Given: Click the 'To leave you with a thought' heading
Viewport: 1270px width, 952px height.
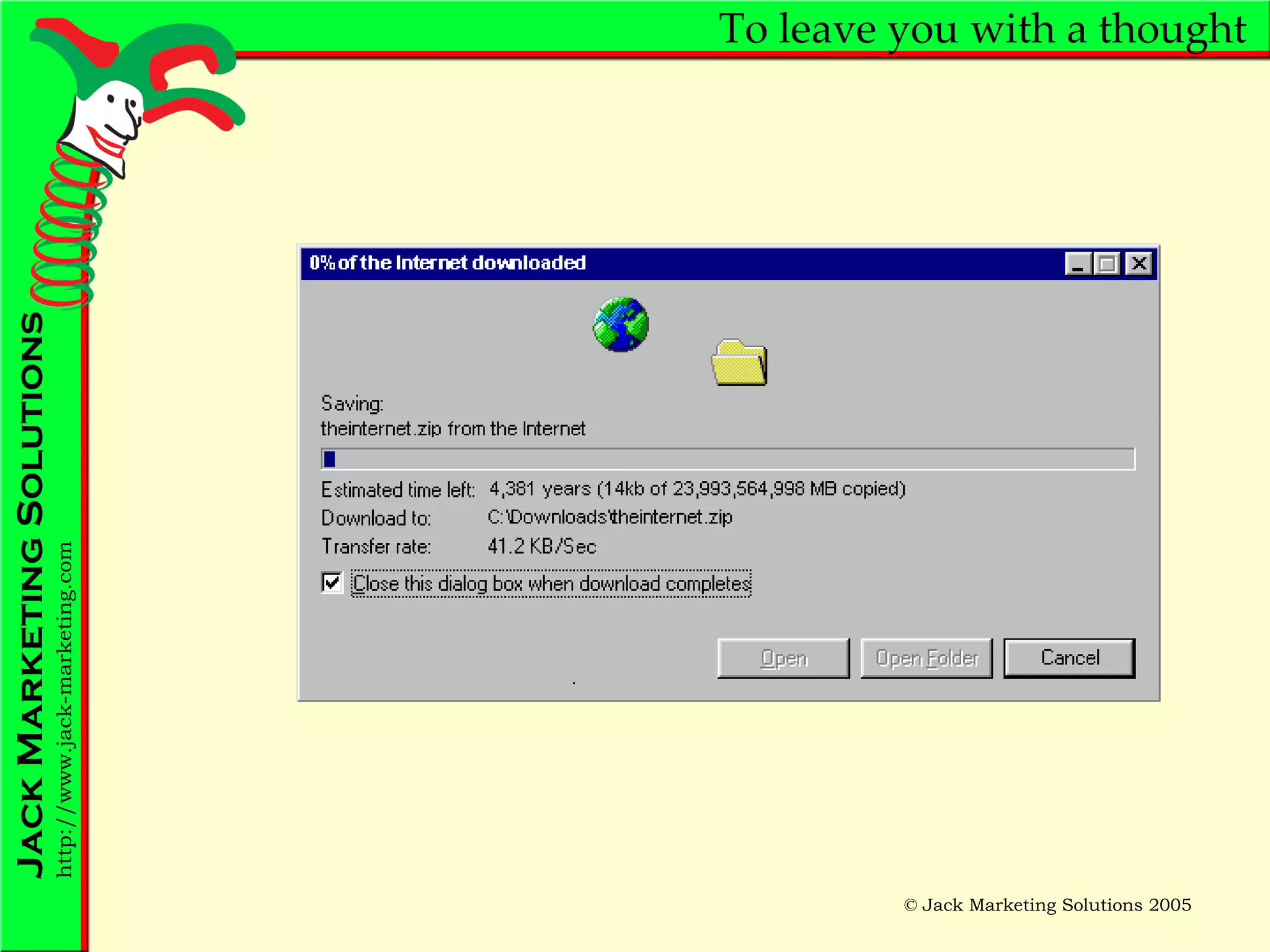Looking at the screenshot, I should 982,29.
